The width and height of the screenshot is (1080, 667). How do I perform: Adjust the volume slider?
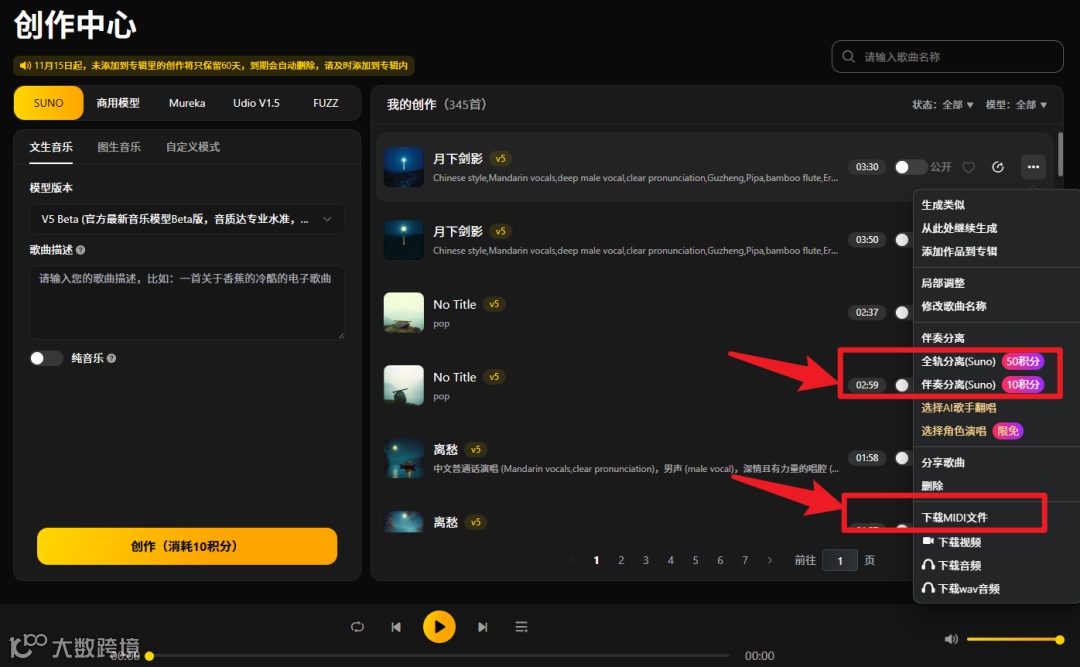pos(1014,639)
